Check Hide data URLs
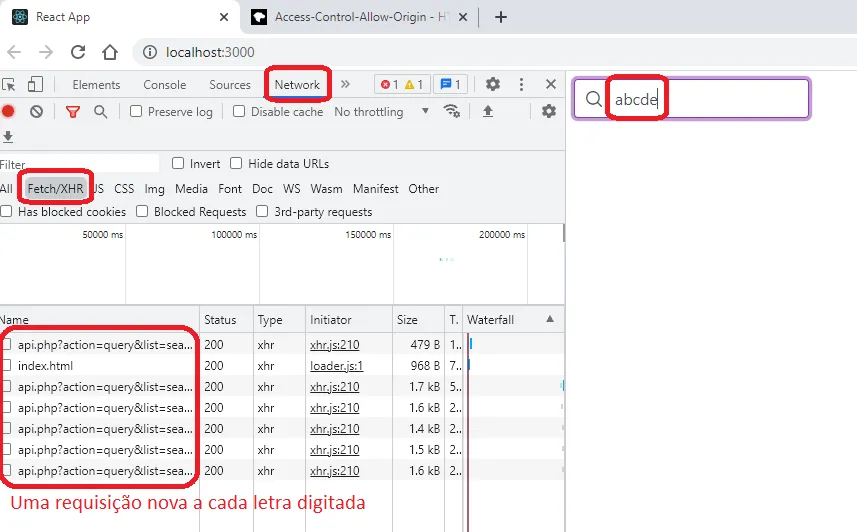Screen dimensions: 857x532 pyautogui.click(x=236, y=163)
